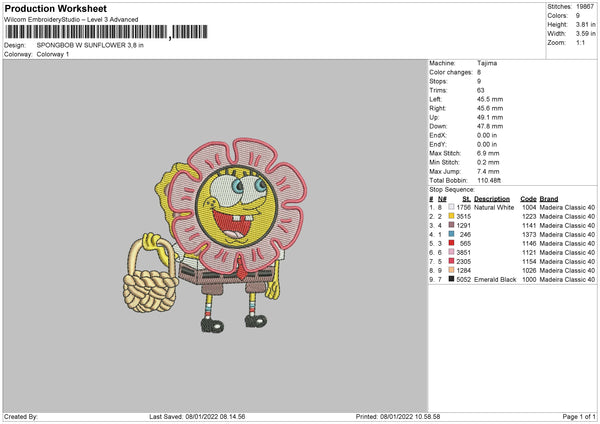Click the Down value 47.8 mm

click(x=490, y=126)
